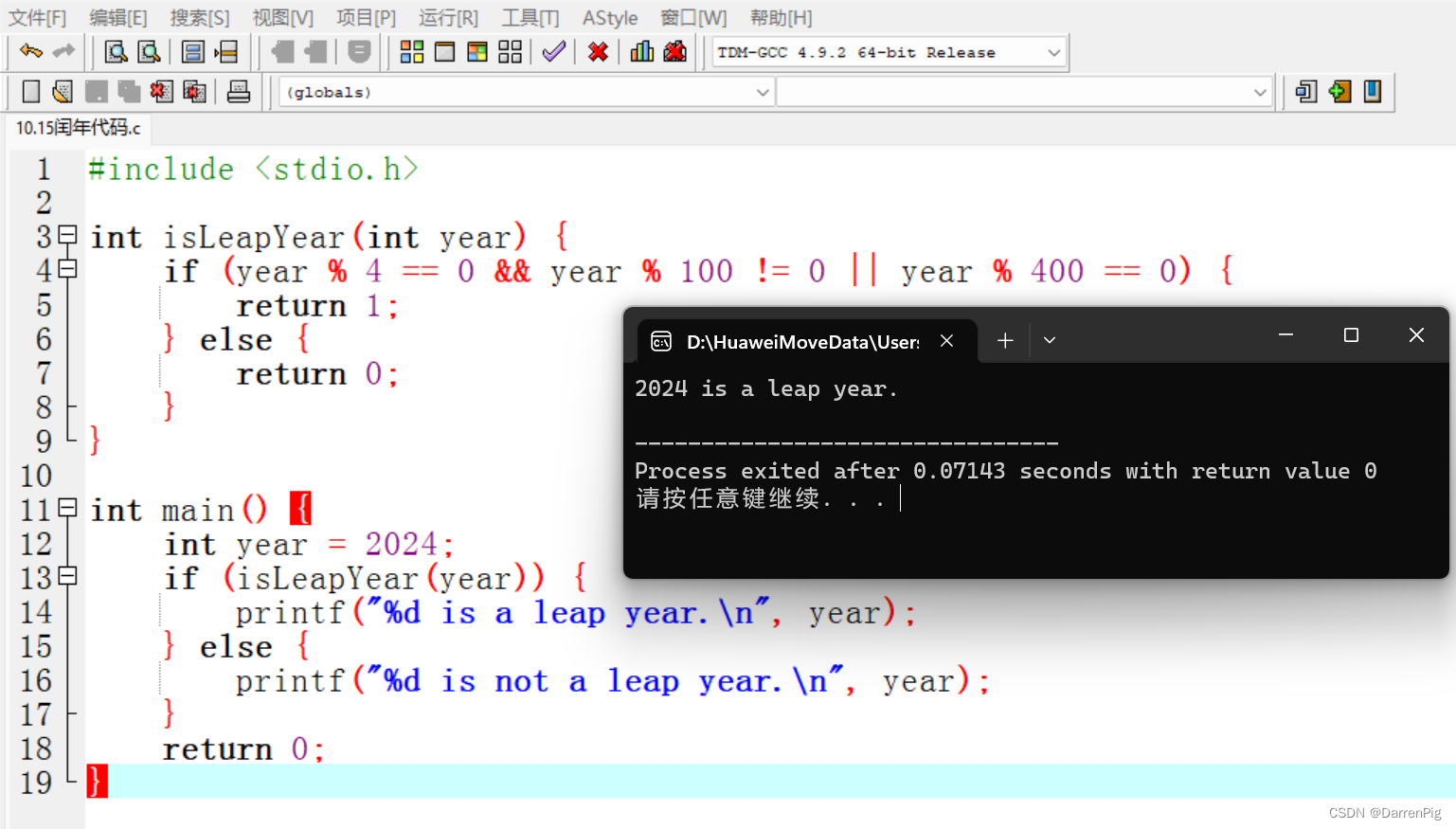1456x829 pixels.
Task: Click the greyed Redo arrow icon
Action: coord(63,51)
